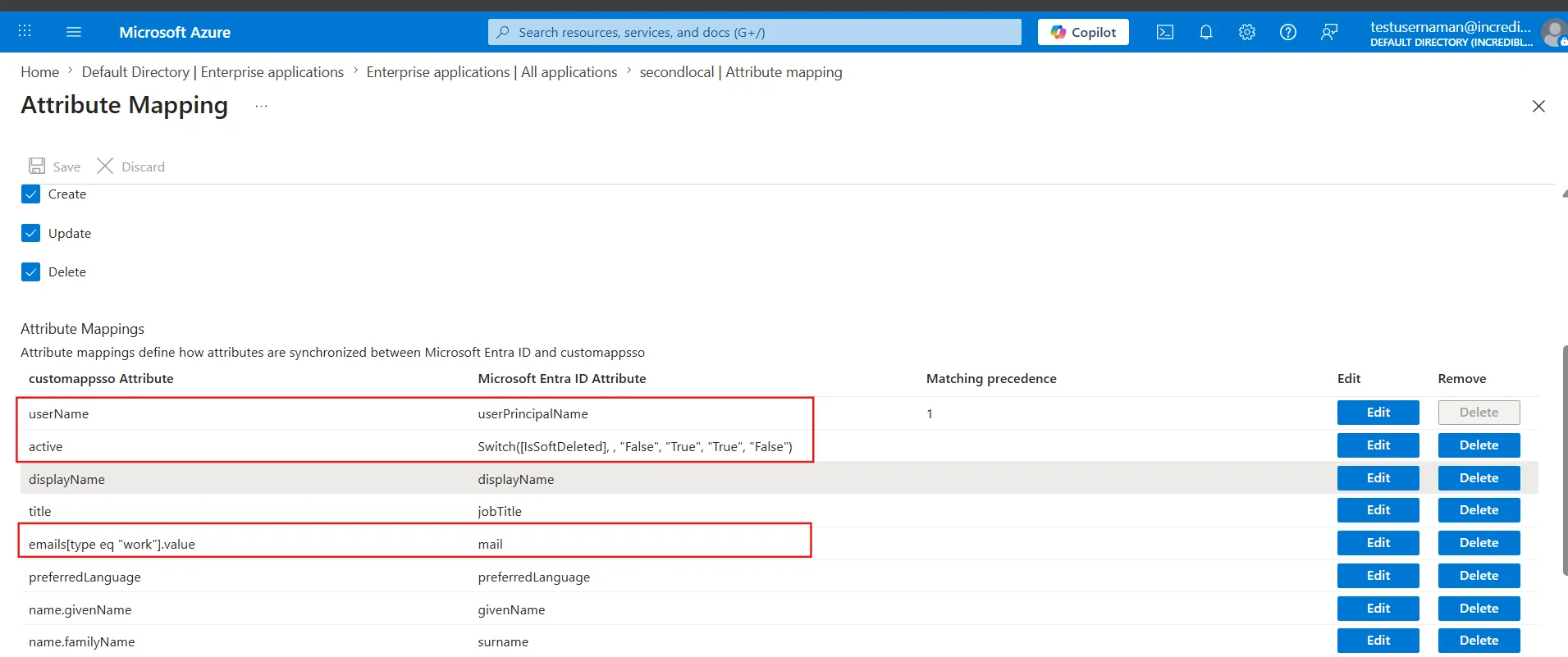Edit the name.familyName mapping
Screen dimensions: 1568x657
pos(1378,641)
